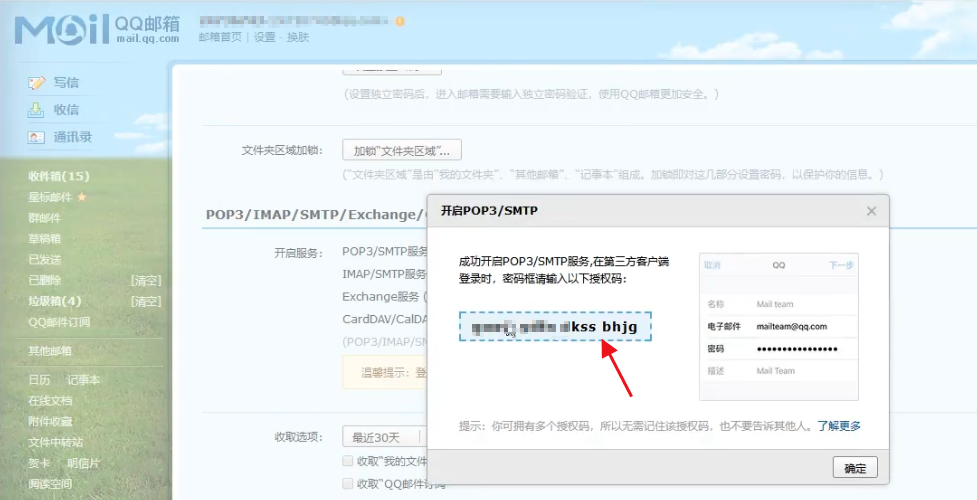Open the 星标邮件 folder
The image size is (977, 500).
pyautogui.click(x=50, y=197)
